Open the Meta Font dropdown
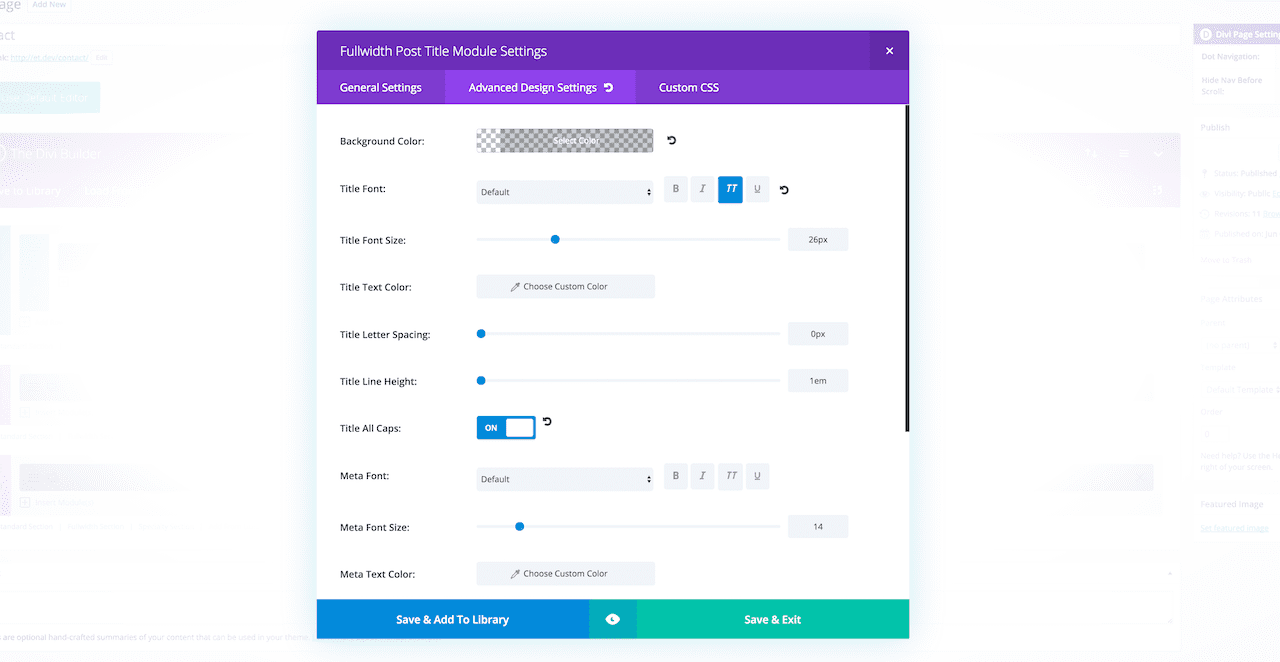Viewport: 1280px width, 662px height. [565, 479]
